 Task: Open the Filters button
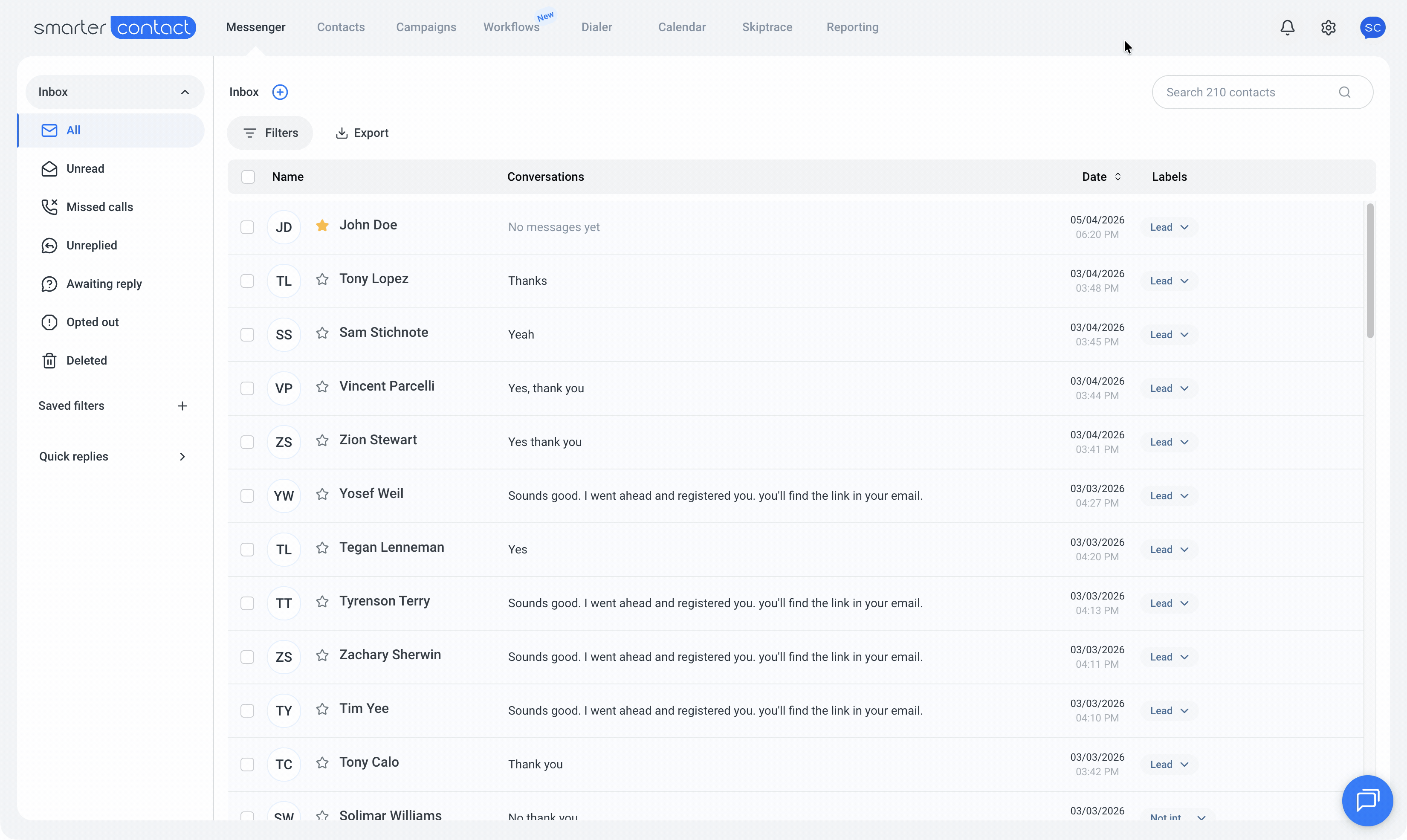(x=270, y=133)
